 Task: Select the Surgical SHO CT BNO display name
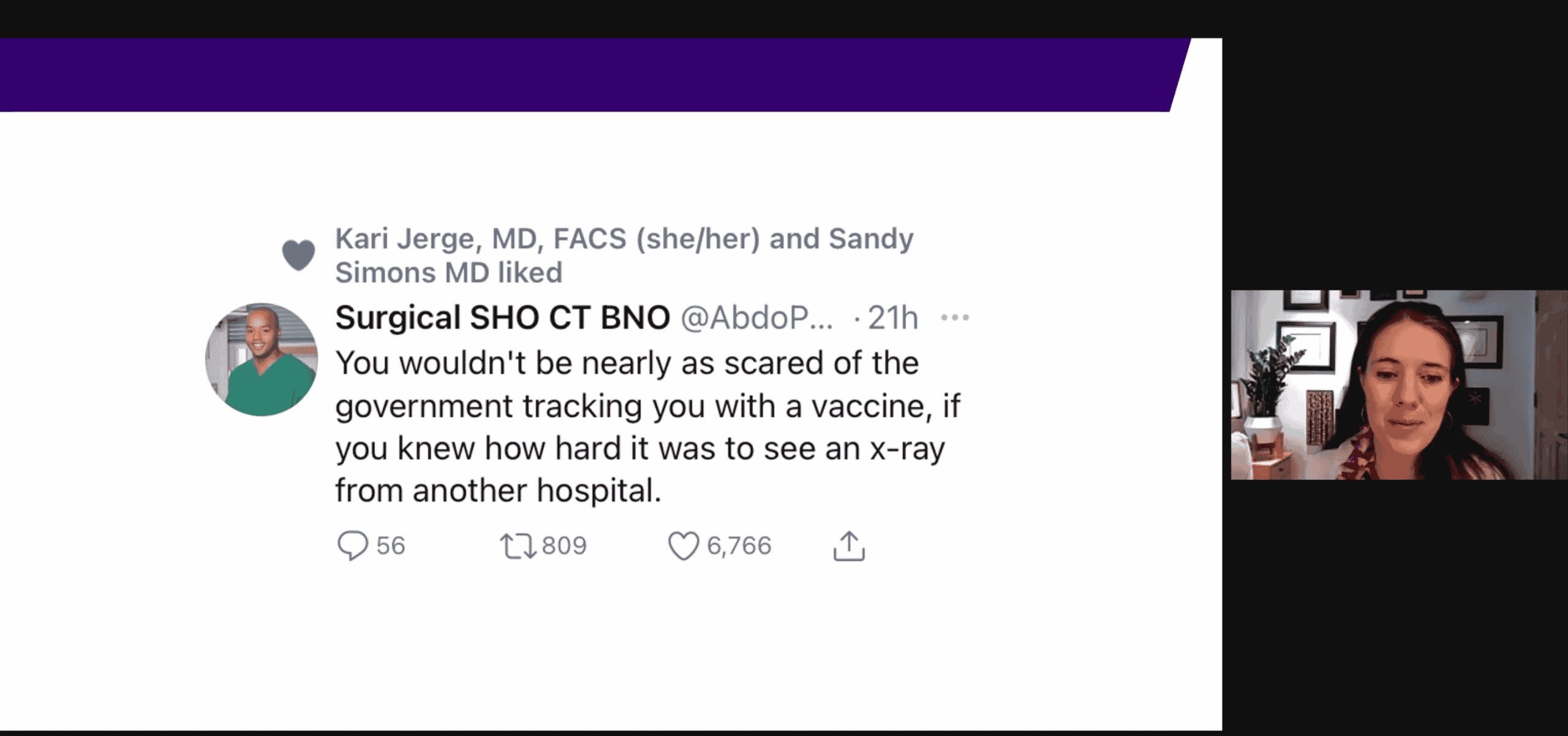point(502,317)
